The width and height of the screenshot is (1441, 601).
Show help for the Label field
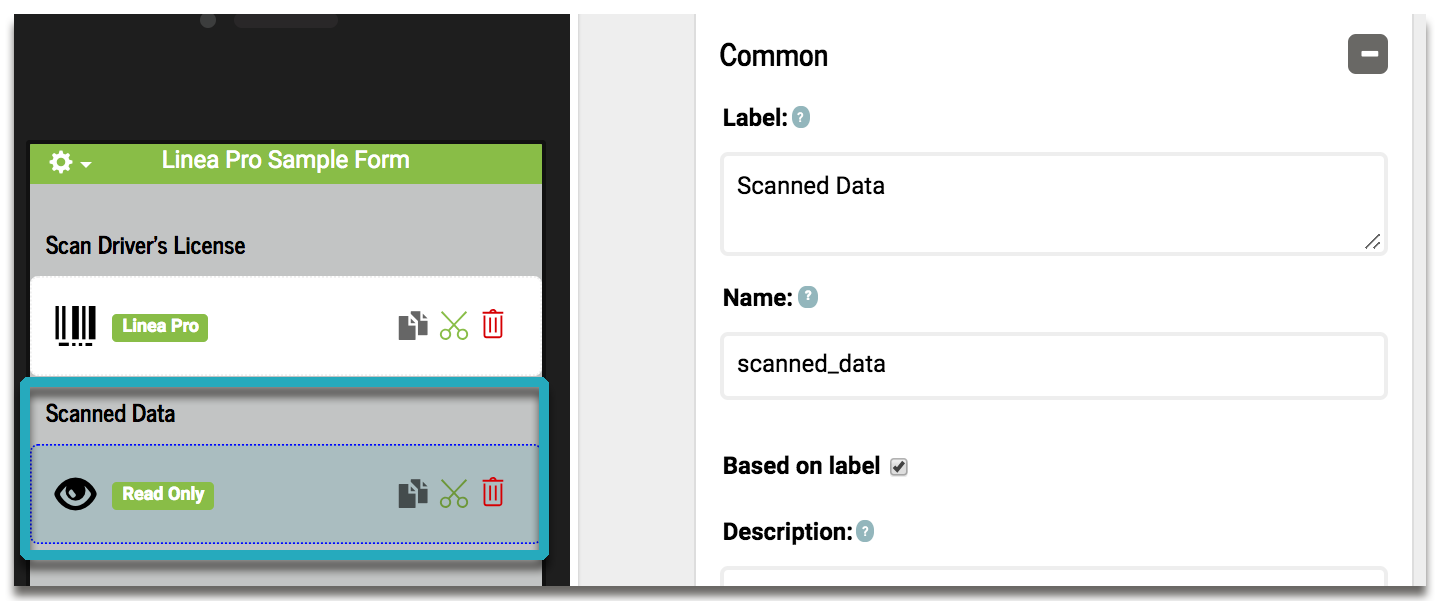click(x=801, y=118)
